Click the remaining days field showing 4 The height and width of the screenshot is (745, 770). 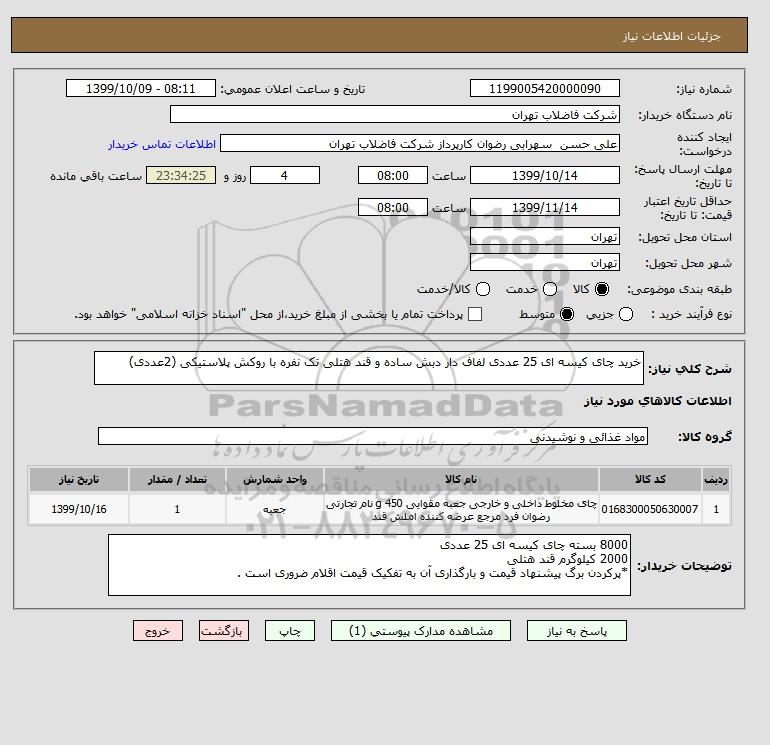tap(285, 175)
